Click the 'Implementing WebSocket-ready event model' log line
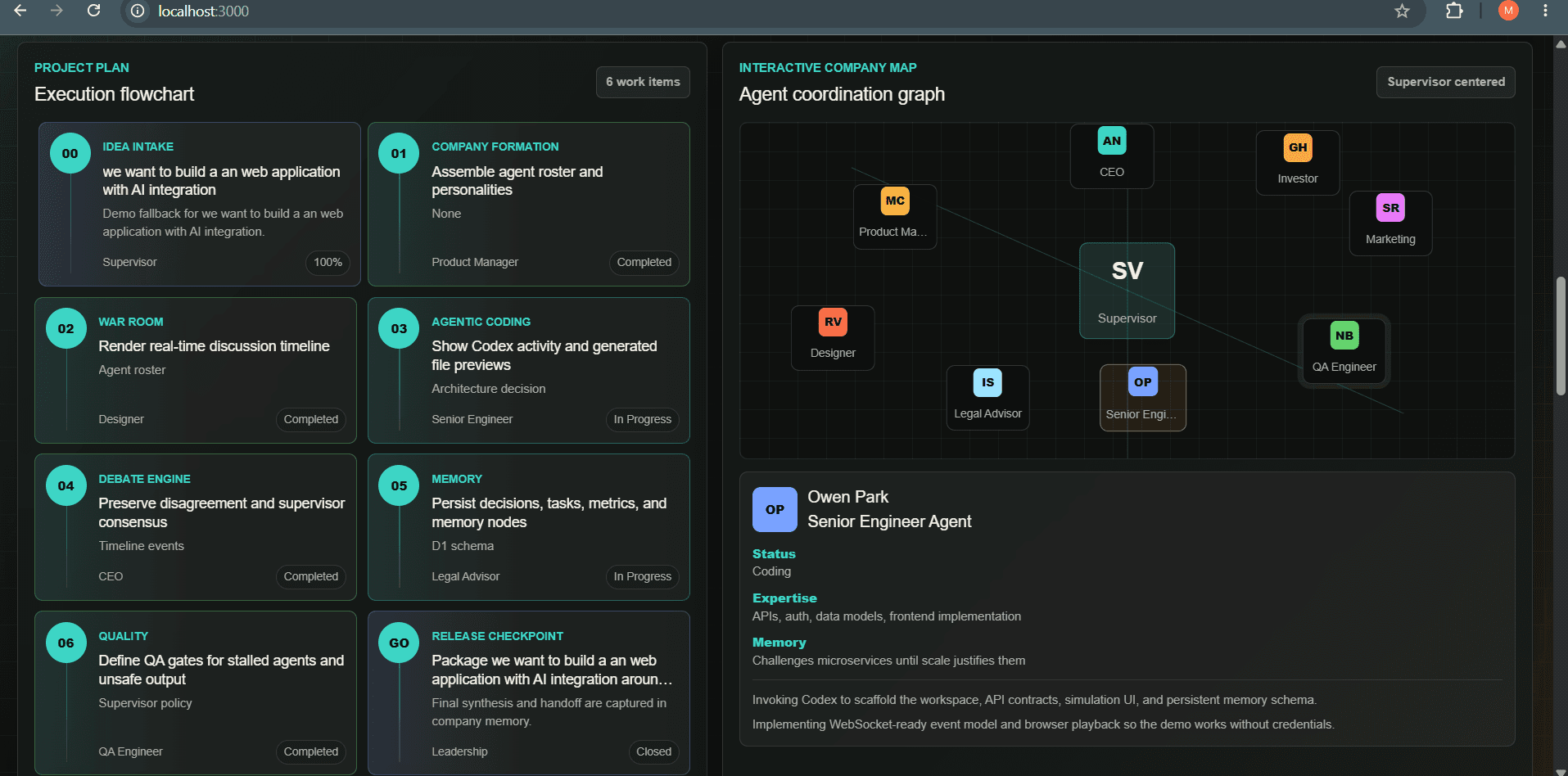The width and height of the screenshot is (1568, 776). (1043, 724)
